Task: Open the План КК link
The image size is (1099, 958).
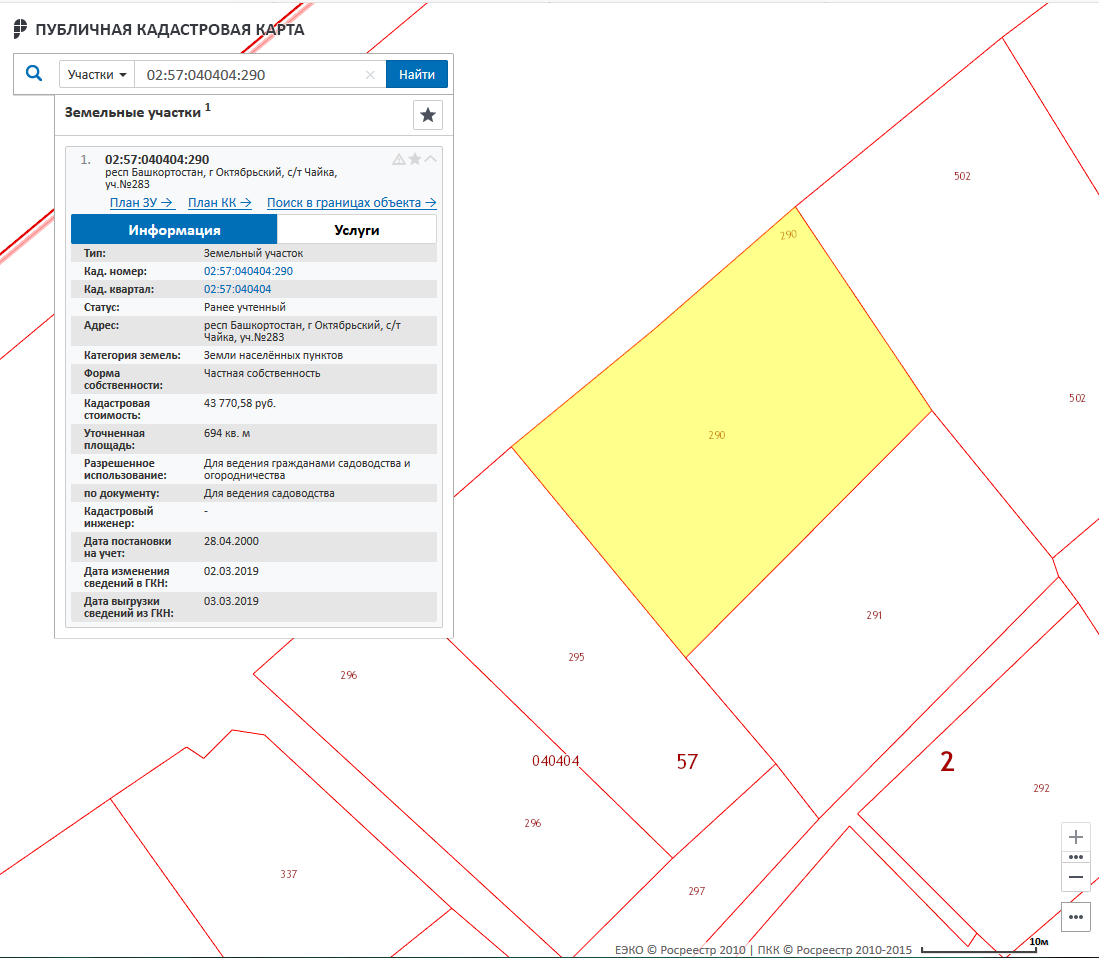Action: click(x=219, y=203)
